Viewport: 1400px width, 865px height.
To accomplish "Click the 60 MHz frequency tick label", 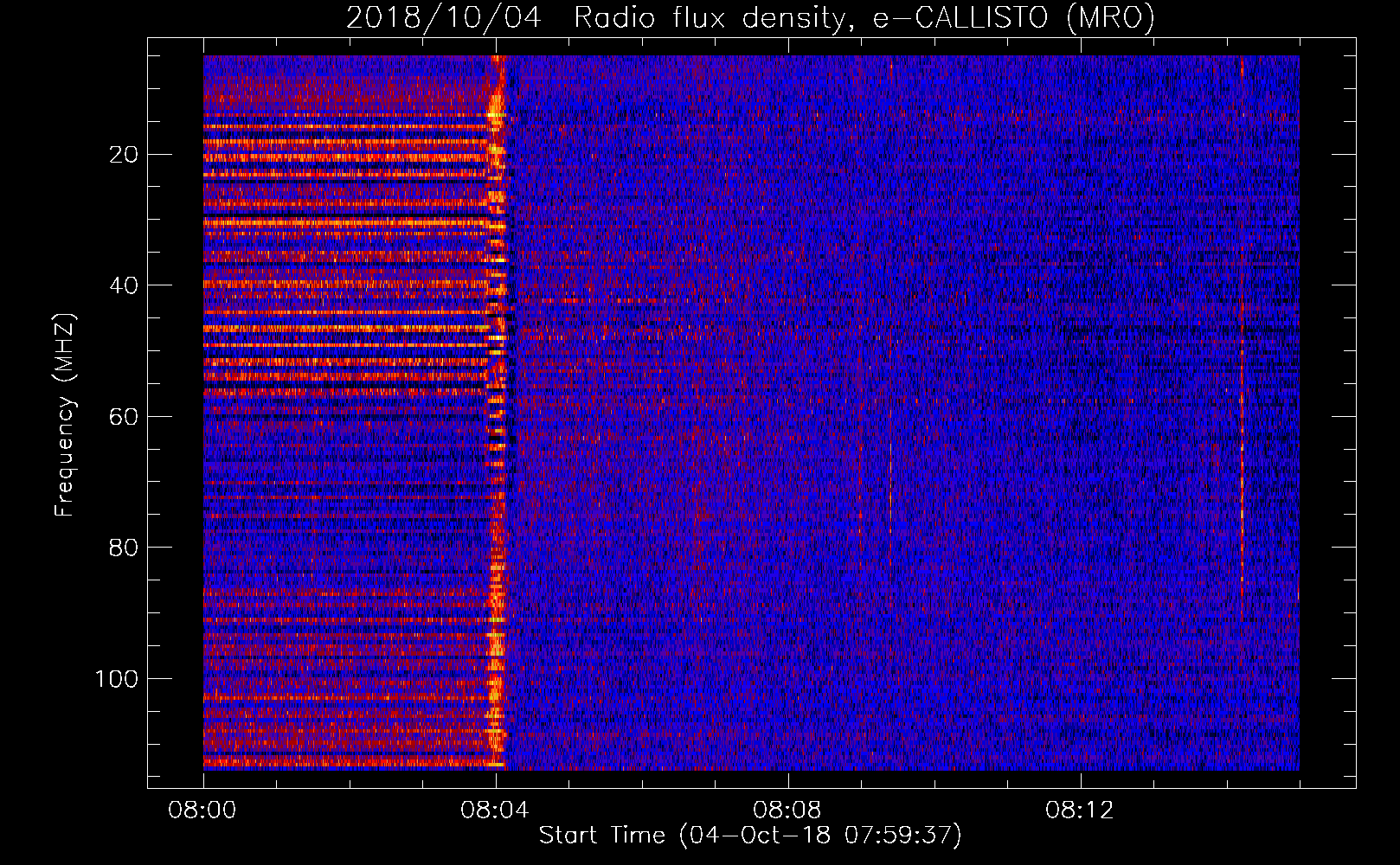I will click(x=124, y=417).
